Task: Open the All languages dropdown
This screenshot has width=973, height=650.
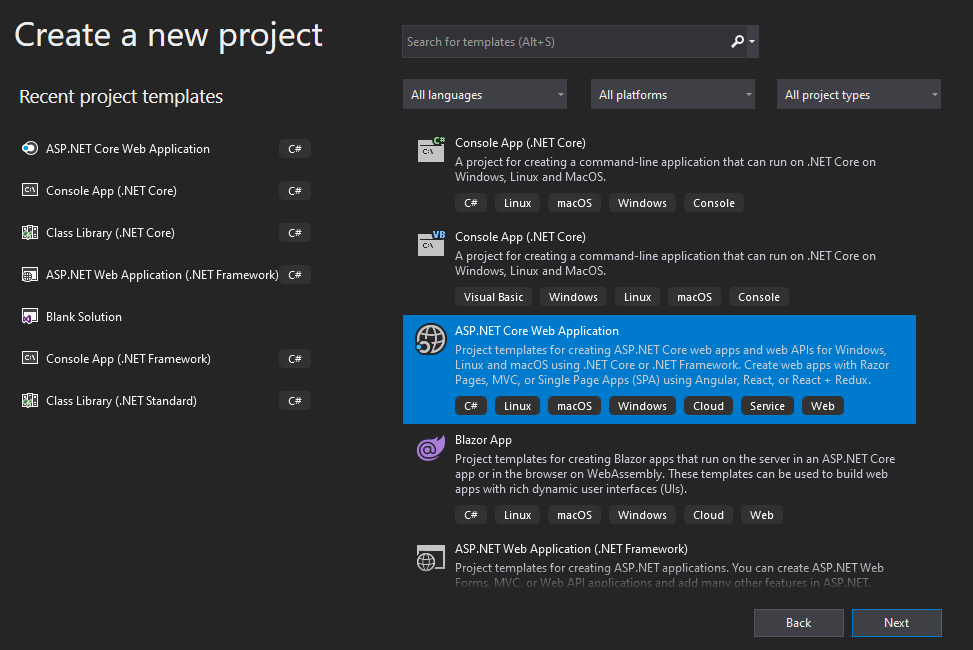Action: [485, 95]
